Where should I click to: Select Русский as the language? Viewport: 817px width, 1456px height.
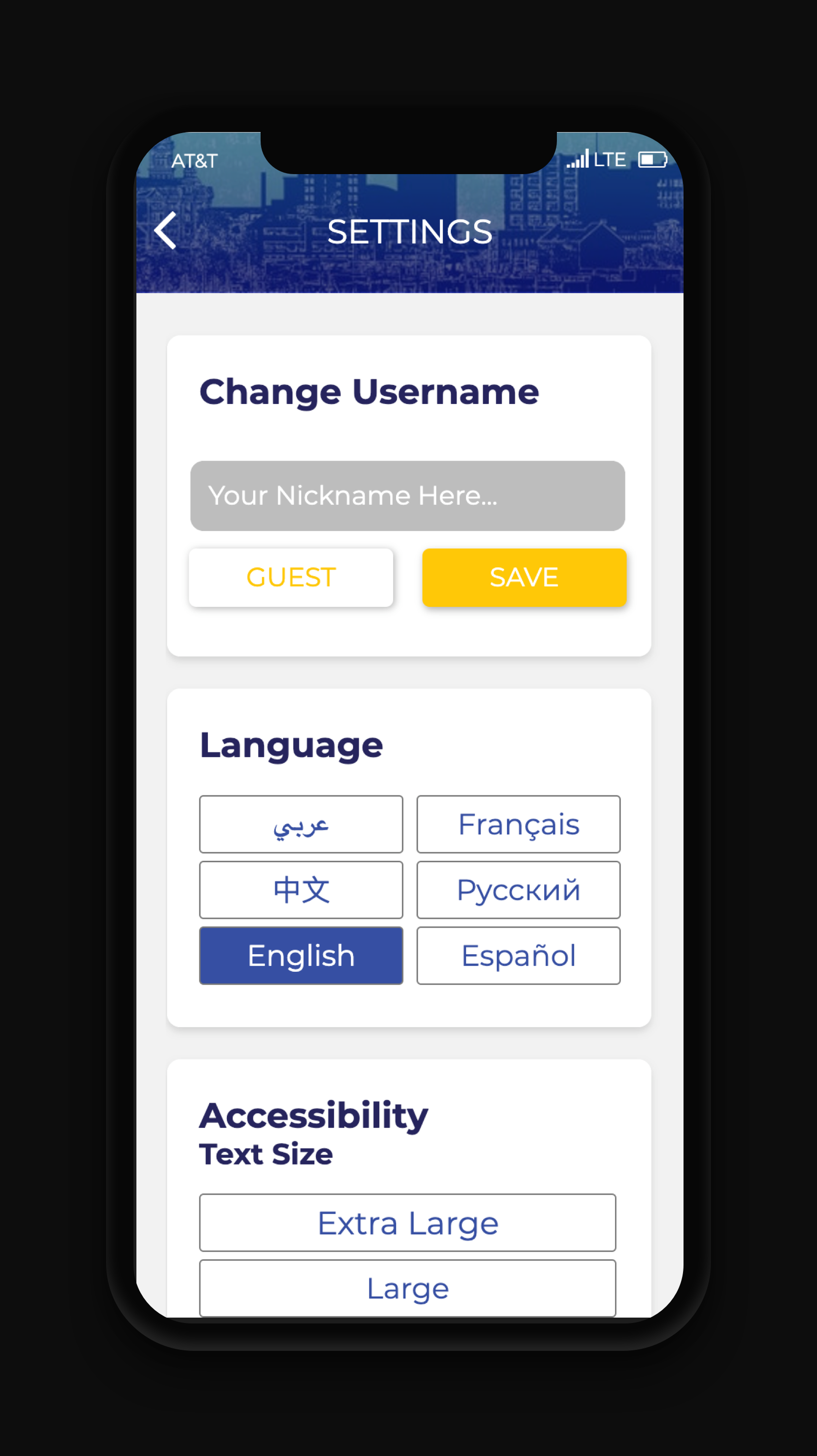click(518, 890)
